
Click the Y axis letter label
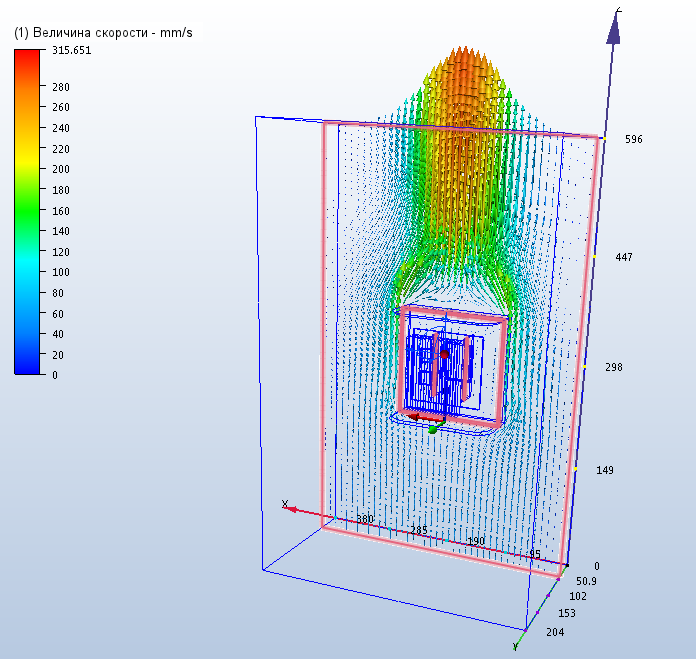[x=515, y=646]
